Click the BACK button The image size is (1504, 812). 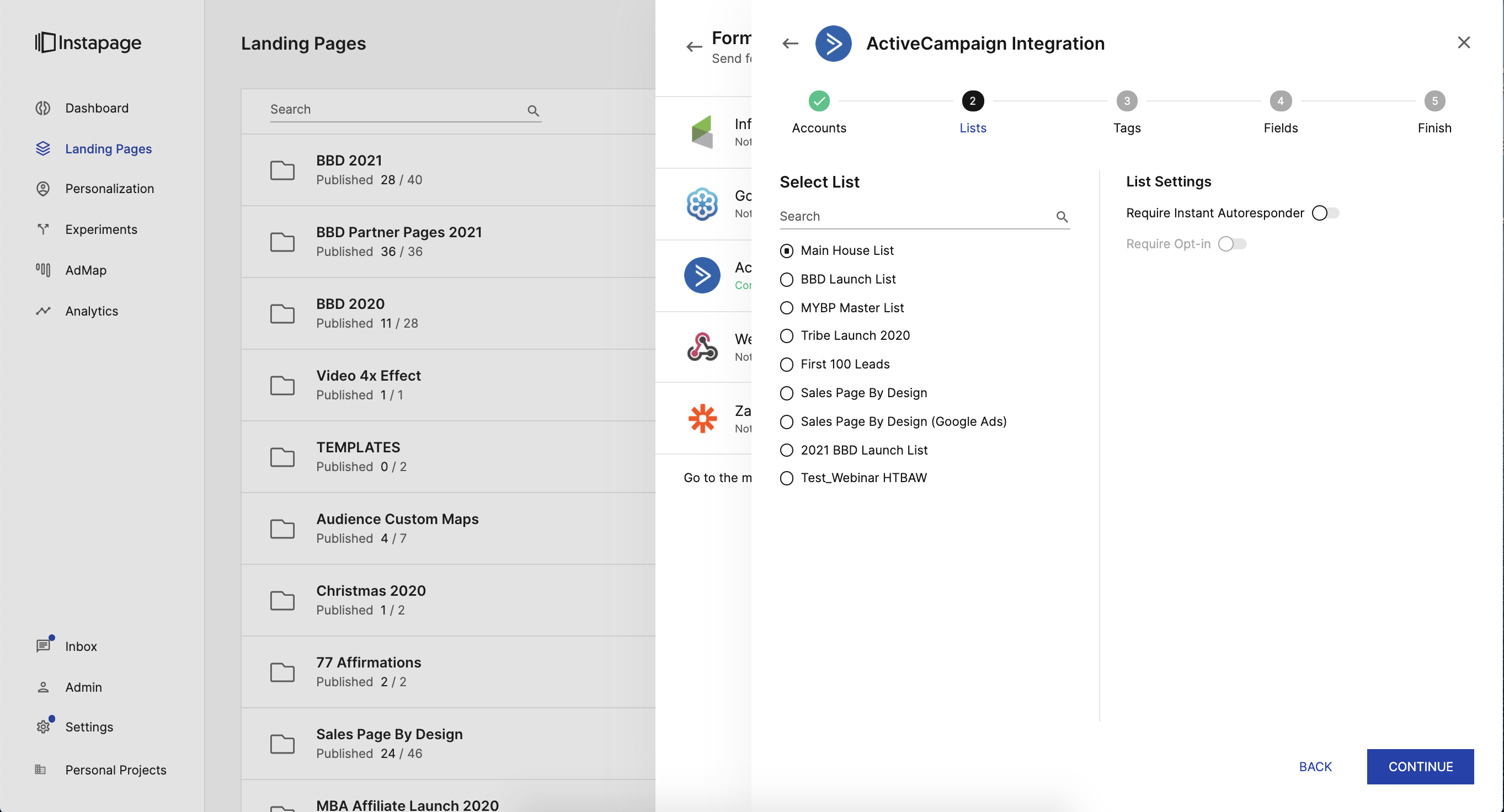(x=1315, y=766)
